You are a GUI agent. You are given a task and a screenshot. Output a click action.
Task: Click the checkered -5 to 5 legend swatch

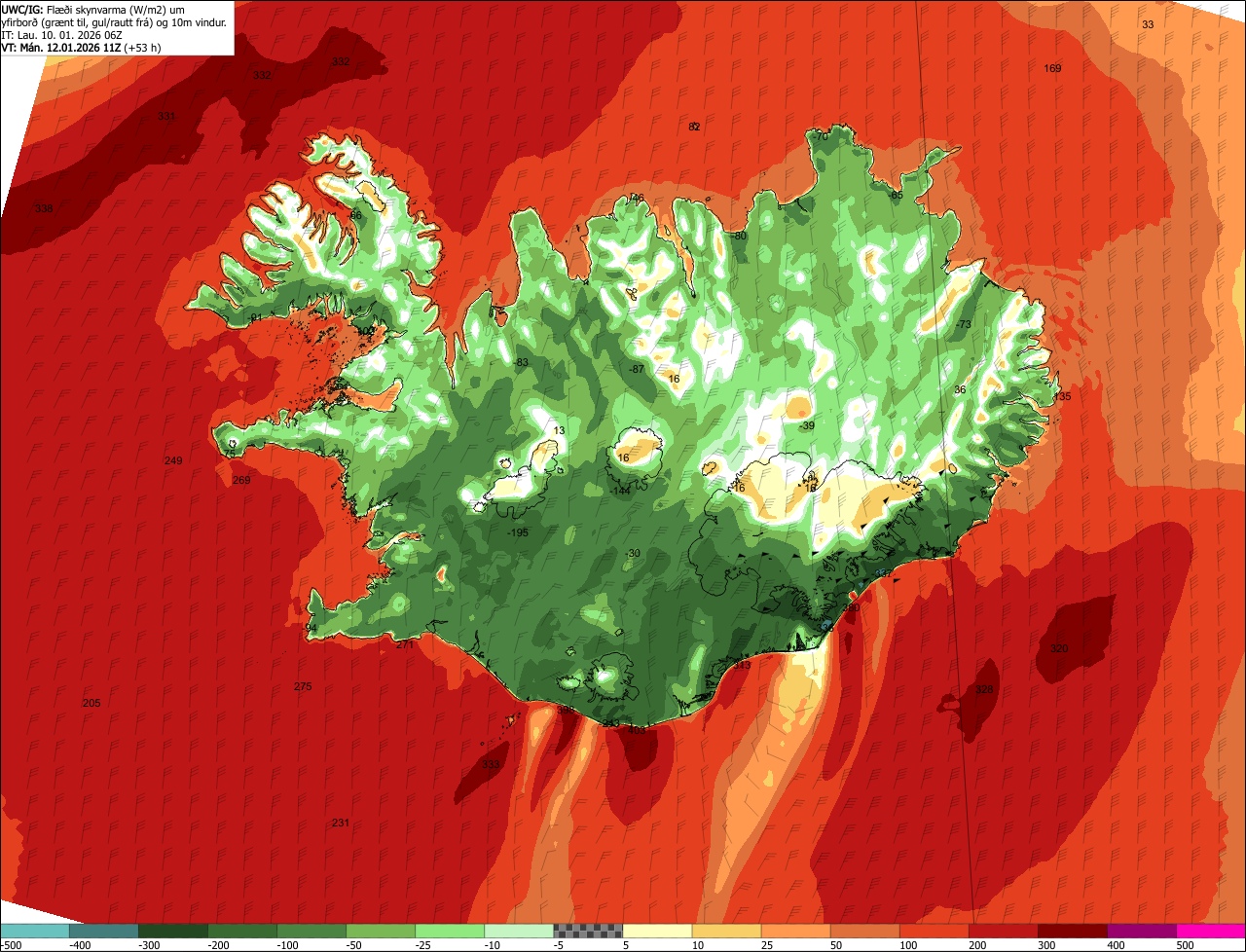[588, 932]
